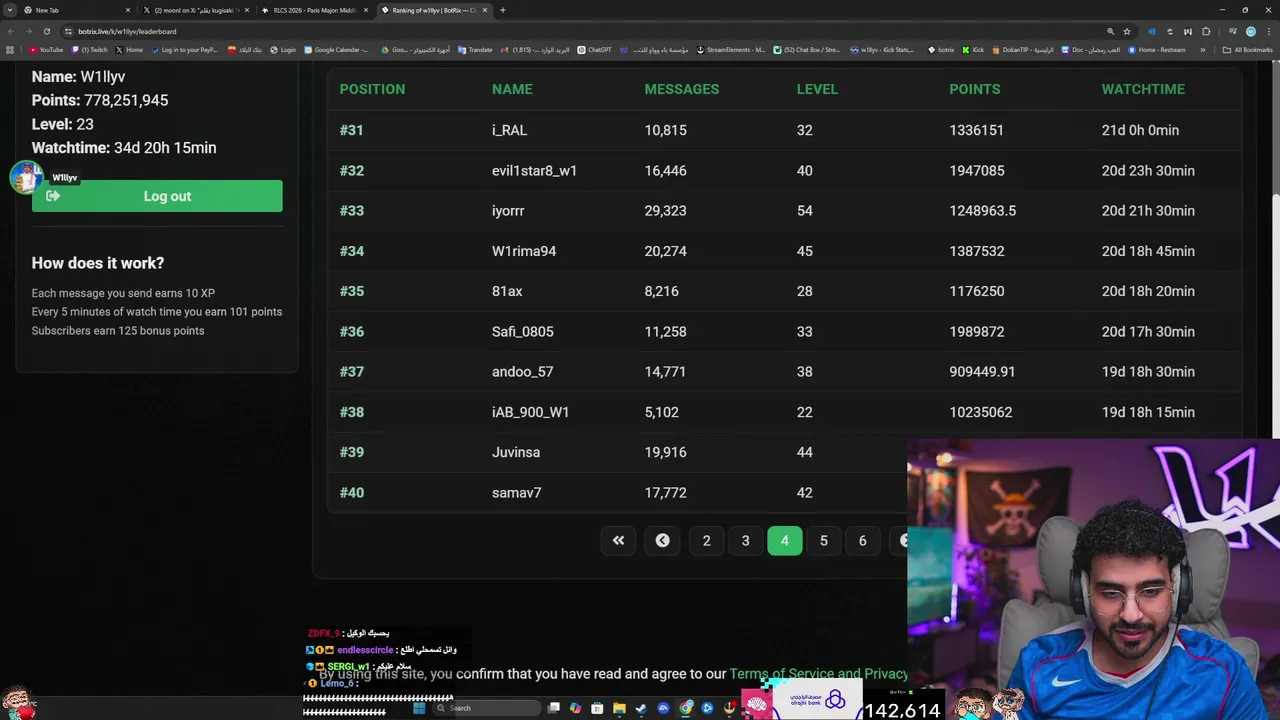This screenshot has width=1280, height=720.
Task: Click the Log out button
Action: [157, 196]
